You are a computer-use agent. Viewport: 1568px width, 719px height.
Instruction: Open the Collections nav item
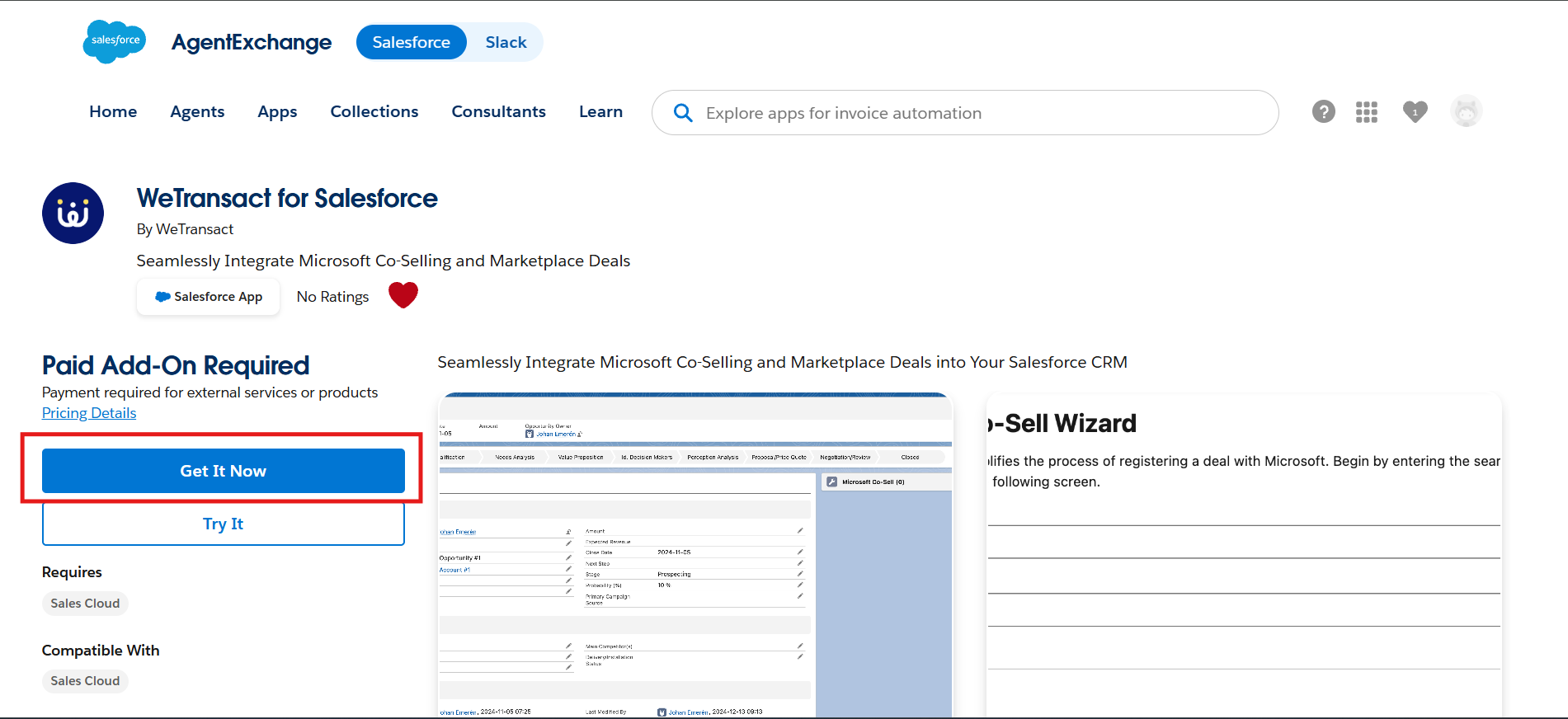[374, 111]
